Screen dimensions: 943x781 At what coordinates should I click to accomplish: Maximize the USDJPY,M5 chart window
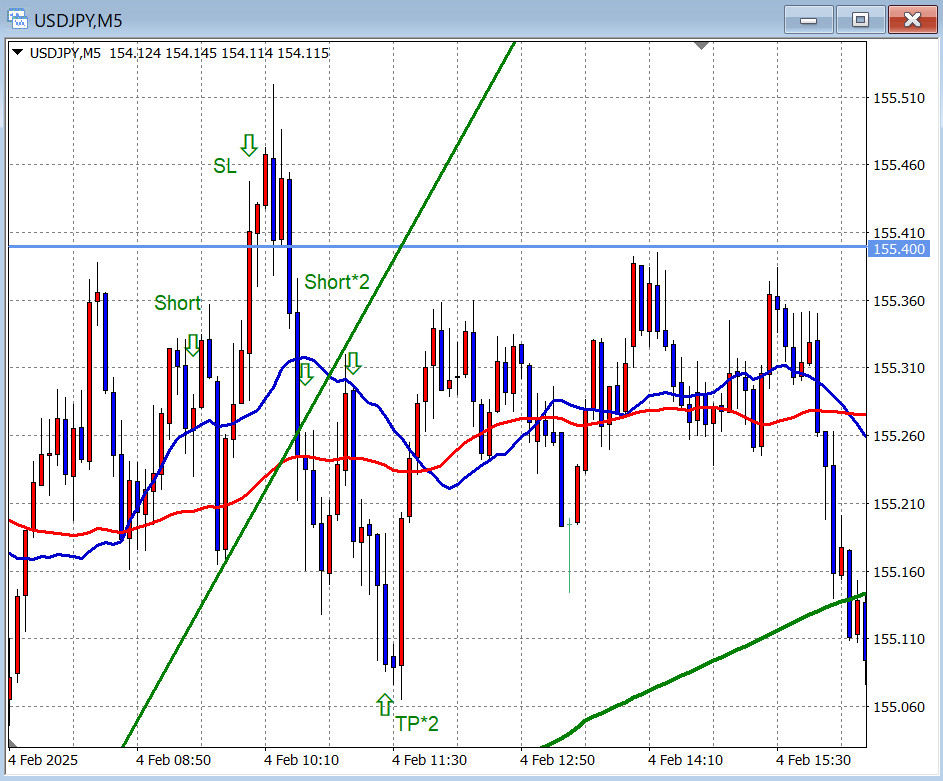coord(860,19)
